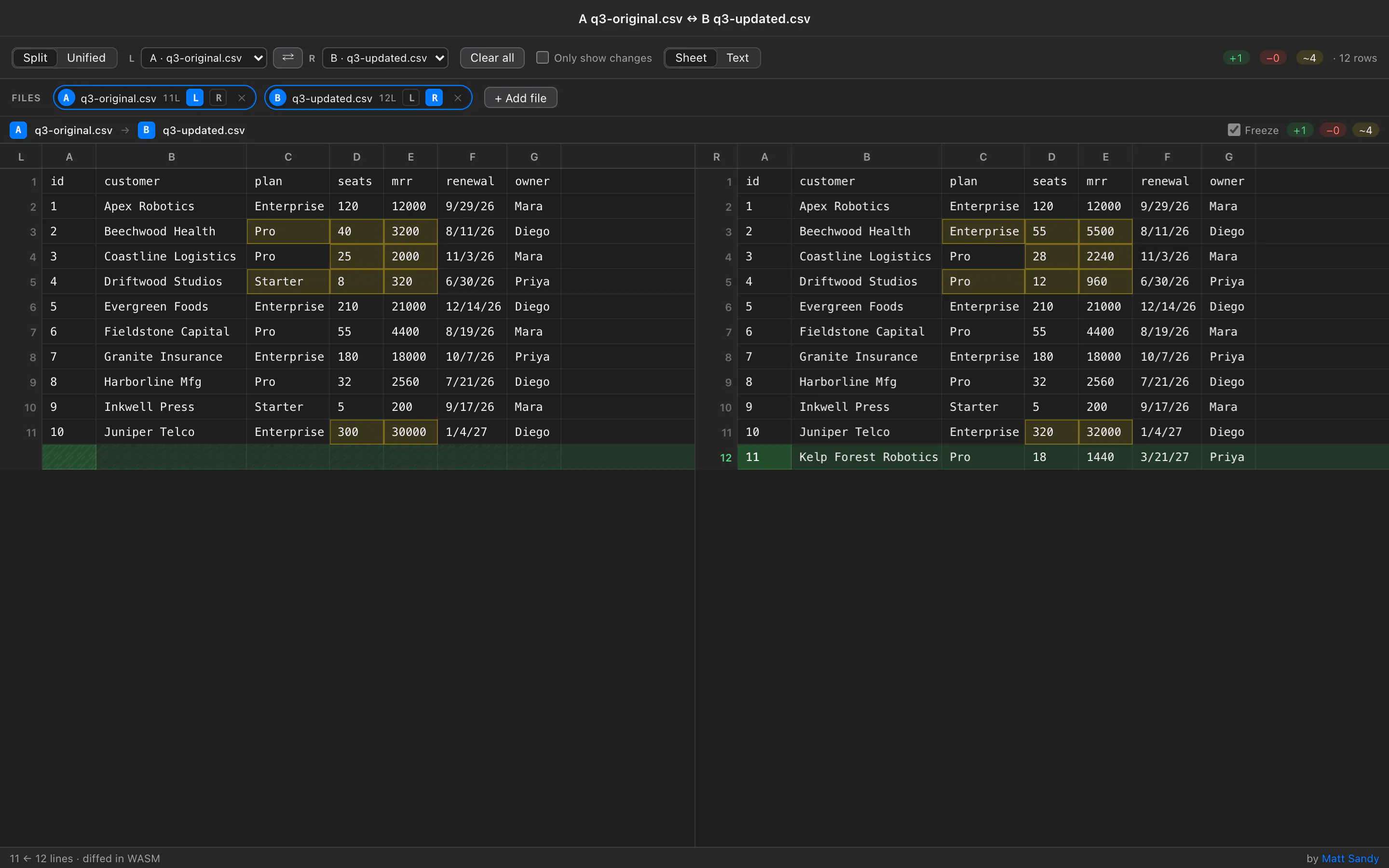Click the q3-original.csv breadcrumb label

(73, 130)
